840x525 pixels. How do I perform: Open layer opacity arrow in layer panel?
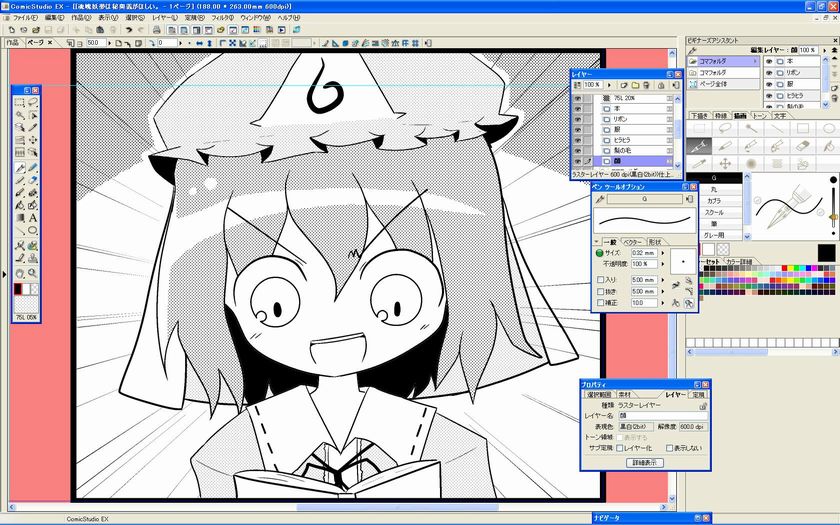coord(609,85)
